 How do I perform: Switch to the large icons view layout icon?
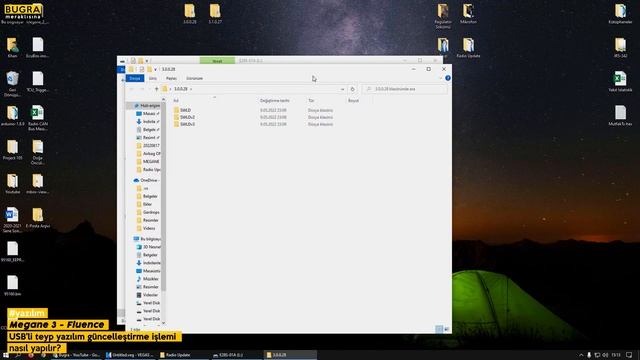click(447, 329)
